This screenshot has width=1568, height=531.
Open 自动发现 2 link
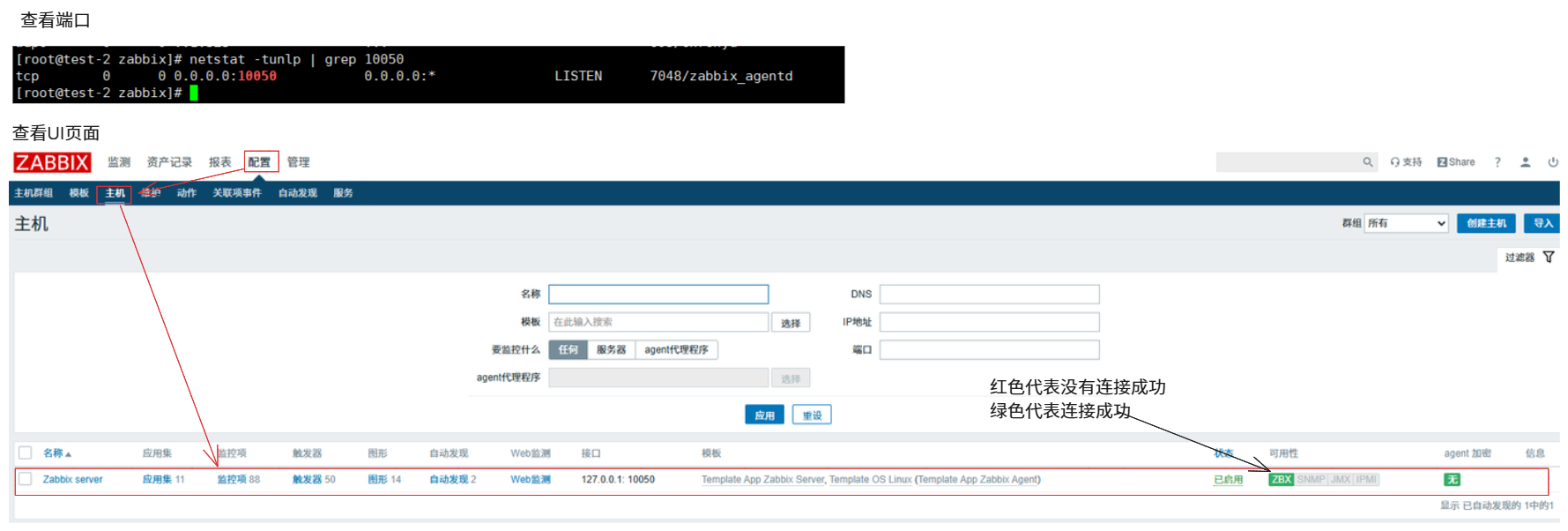(x=449, y=480)
